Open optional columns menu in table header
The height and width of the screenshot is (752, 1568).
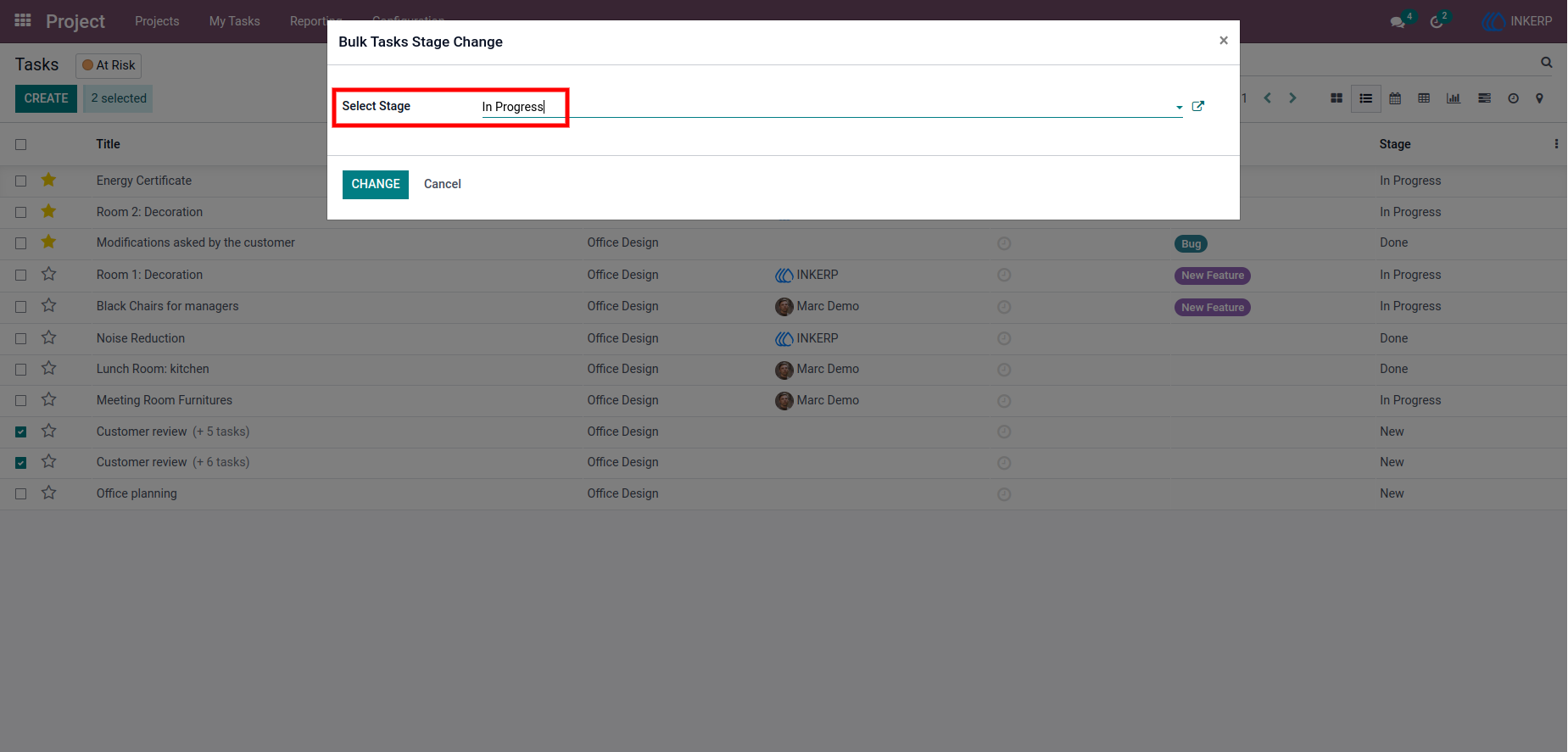(x=1556, y=144)
